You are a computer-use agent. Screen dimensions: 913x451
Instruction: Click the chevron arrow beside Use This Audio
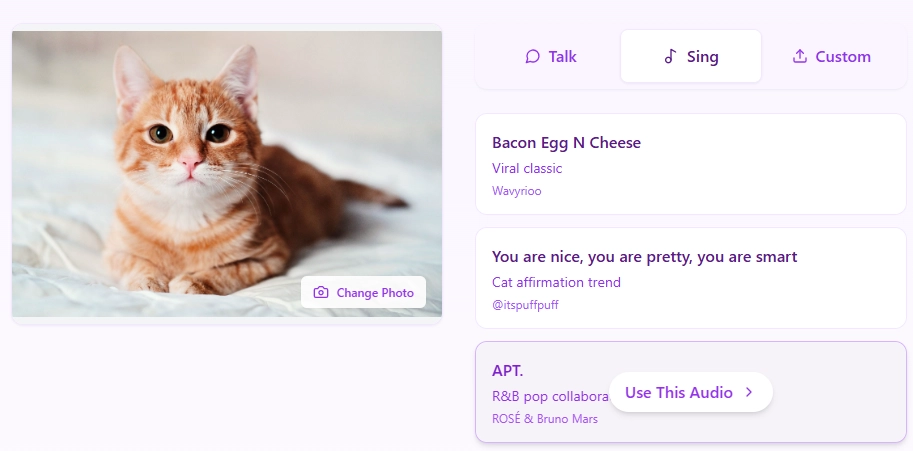[x=749, y=393]
